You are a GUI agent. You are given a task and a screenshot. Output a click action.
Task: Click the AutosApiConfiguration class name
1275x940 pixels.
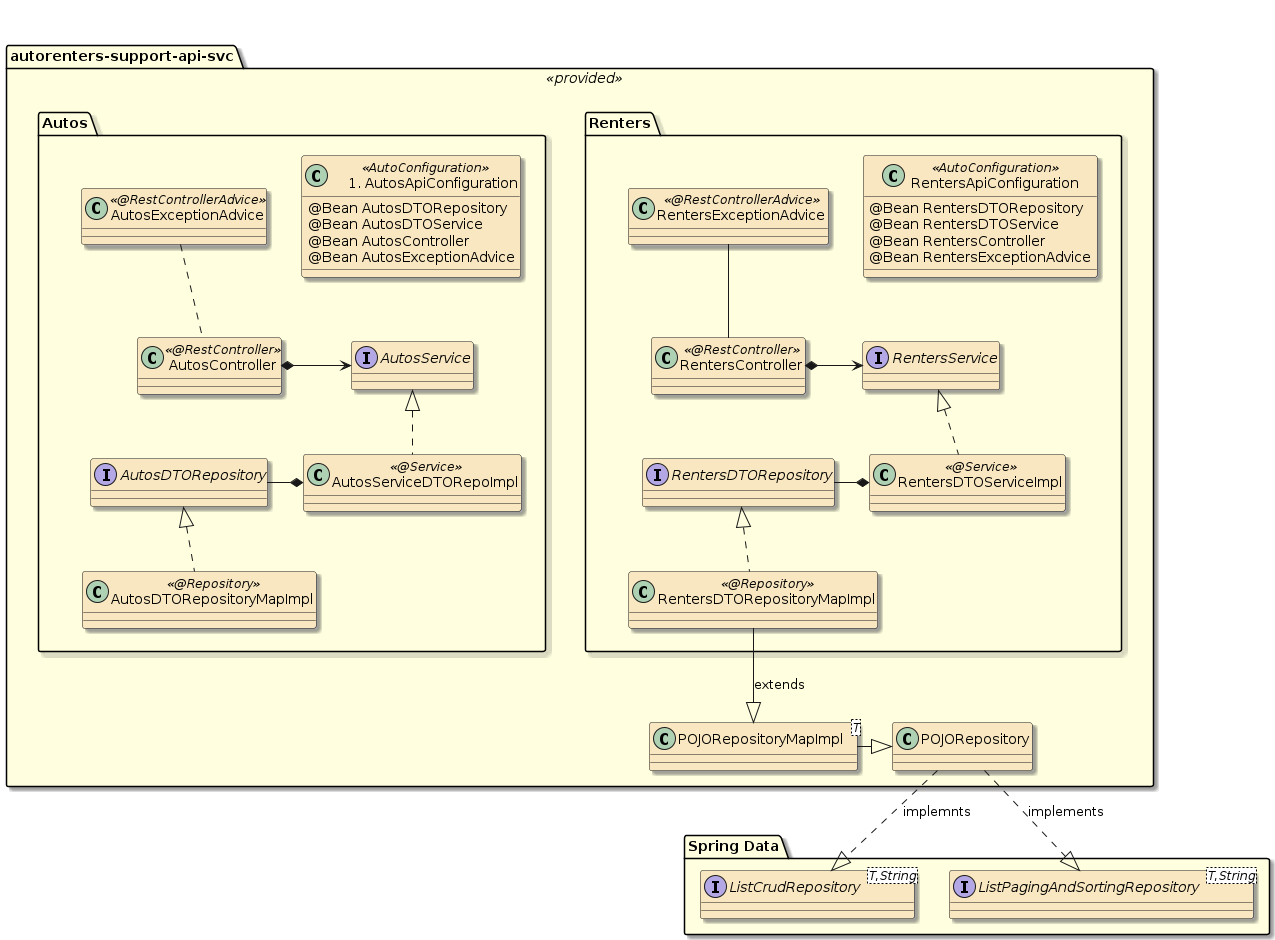(433, 183)
